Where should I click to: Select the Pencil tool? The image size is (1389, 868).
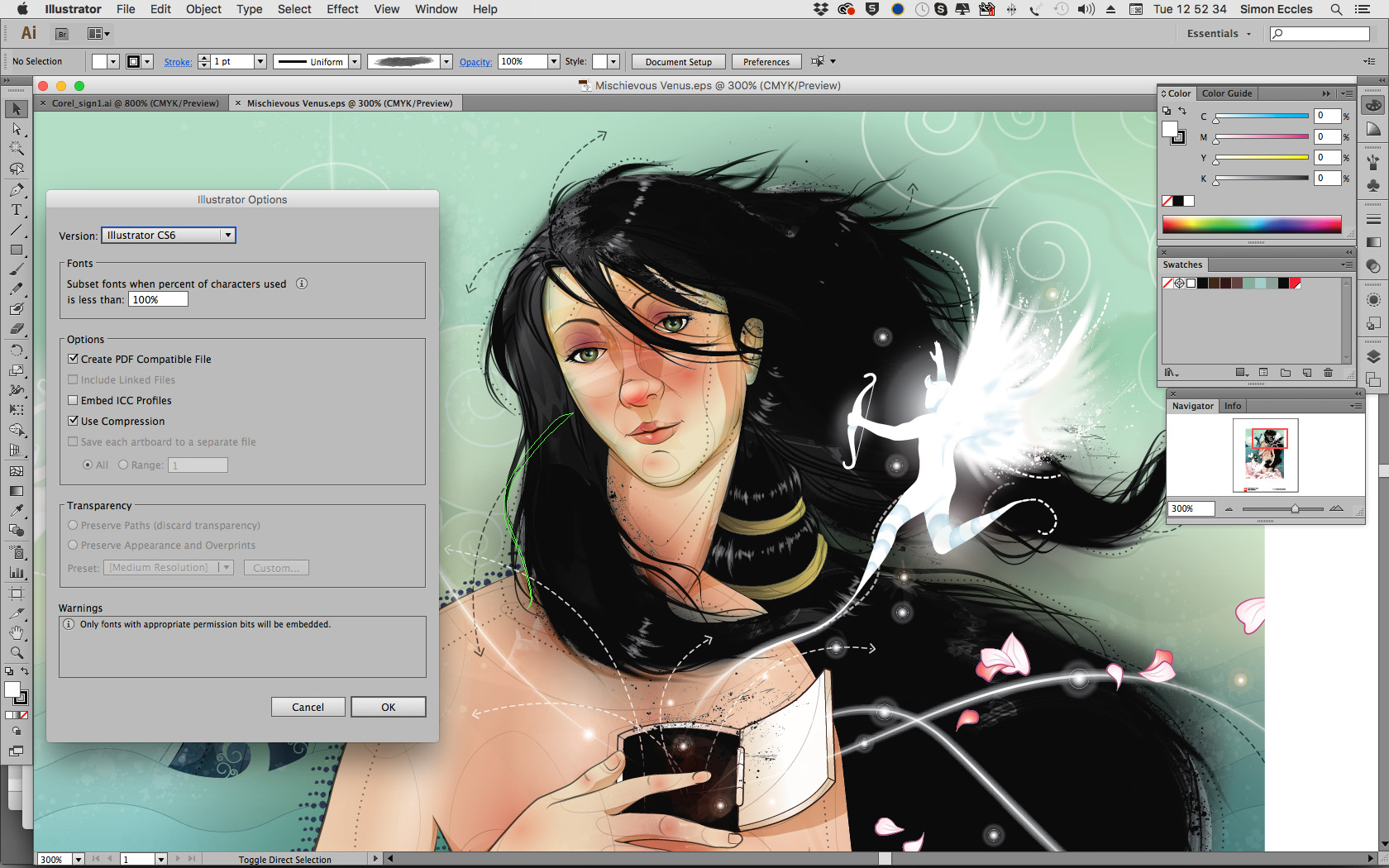click(17, 289)
